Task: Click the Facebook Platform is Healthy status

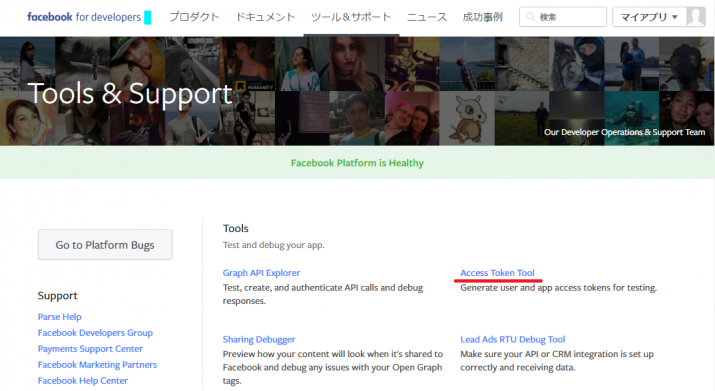Action: pyautogui.click(x=357, y=163)
